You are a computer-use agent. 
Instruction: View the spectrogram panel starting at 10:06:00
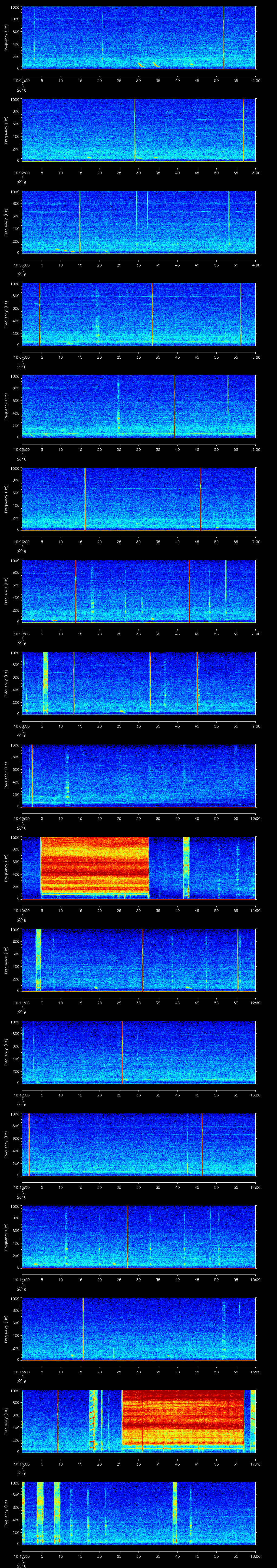click(x=138, y=499)
